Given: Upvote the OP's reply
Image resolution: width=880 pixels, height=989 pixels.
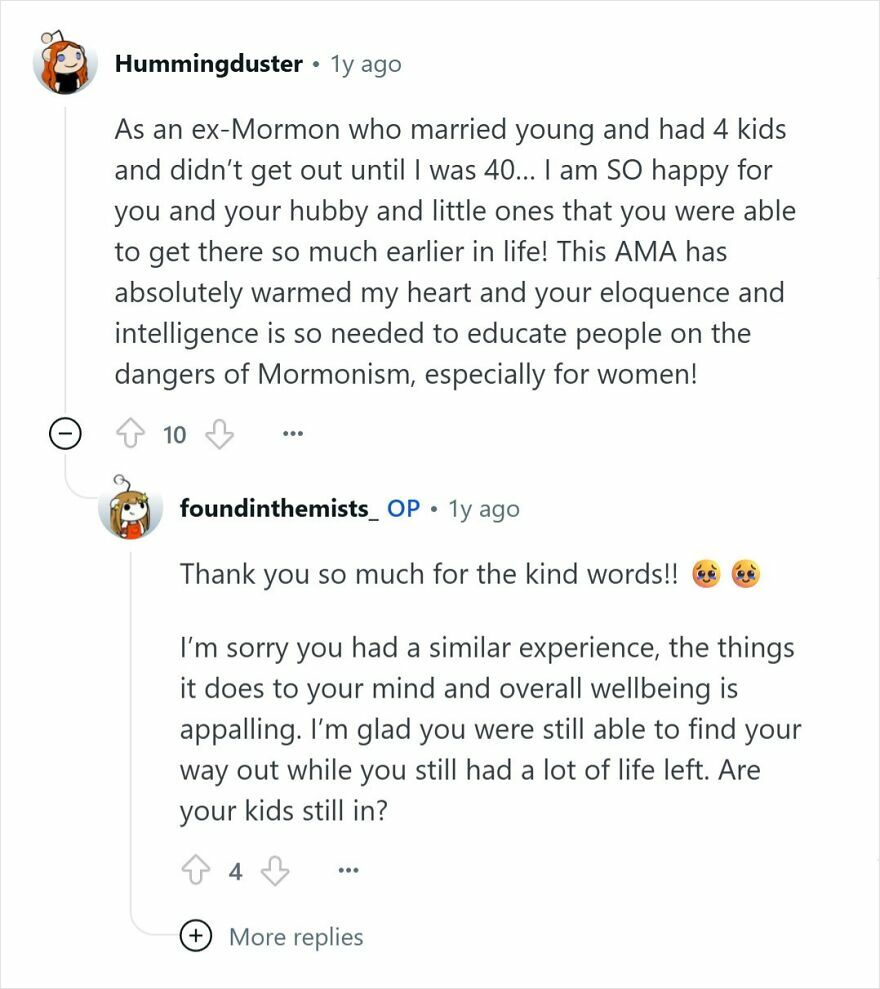Looking at the screenshot, I should (197, 870).
